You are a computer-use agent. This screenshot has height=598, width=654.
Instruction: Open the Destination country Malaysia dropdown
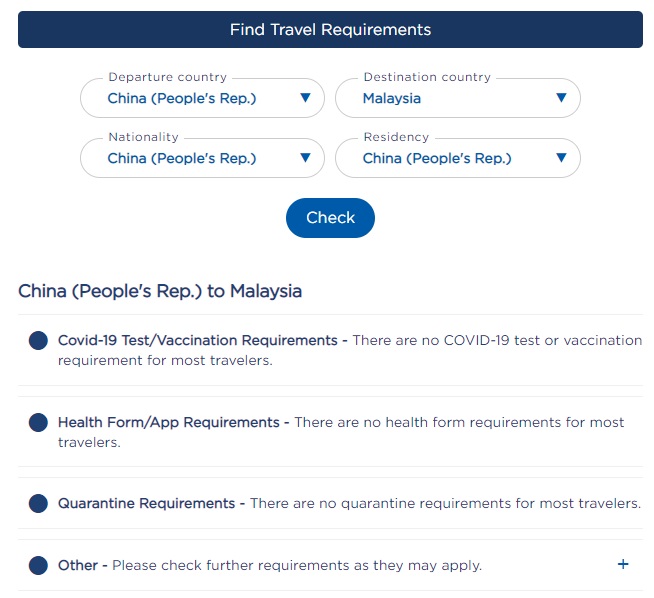(x=445, y=98)
